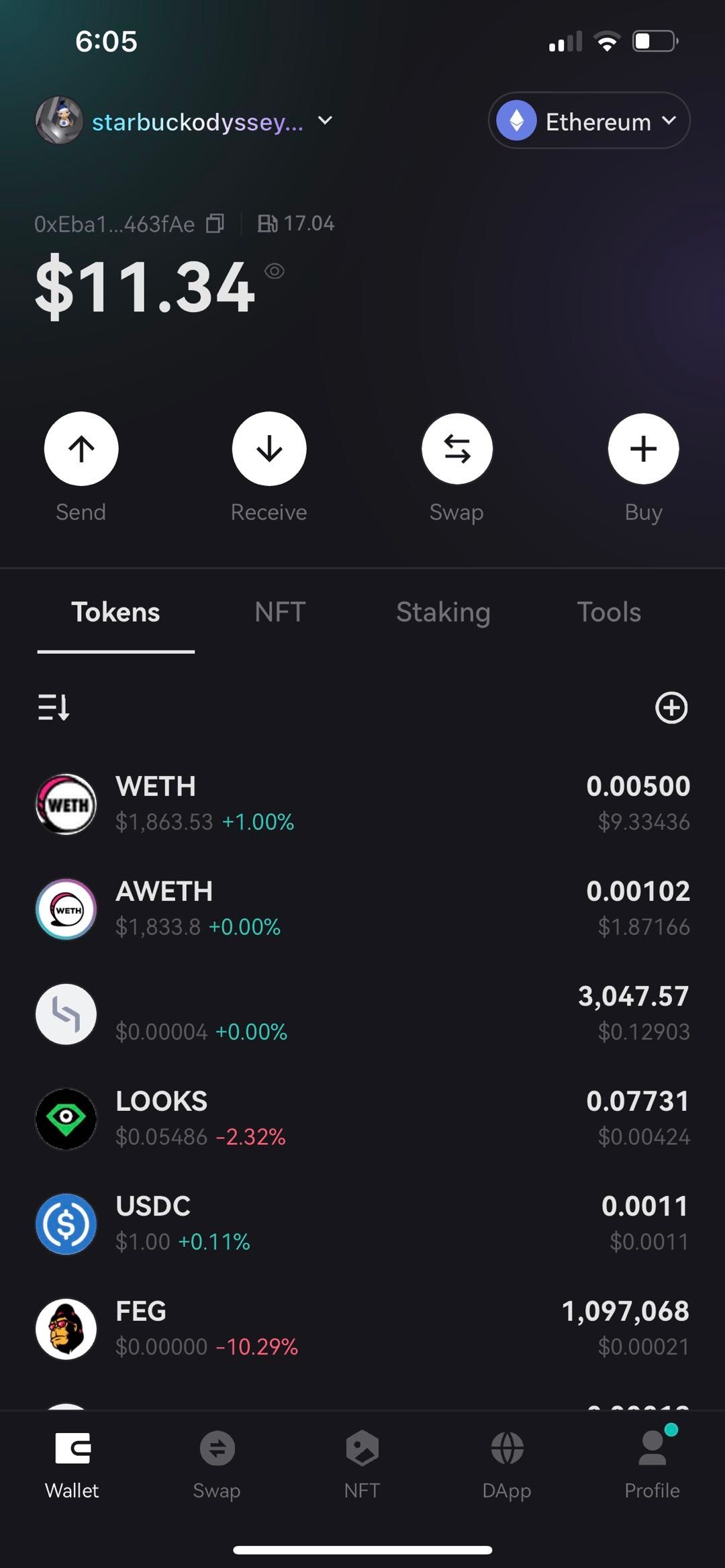Select the USDC token entry
725x1568 pixels.
(x=362, y=1224)
